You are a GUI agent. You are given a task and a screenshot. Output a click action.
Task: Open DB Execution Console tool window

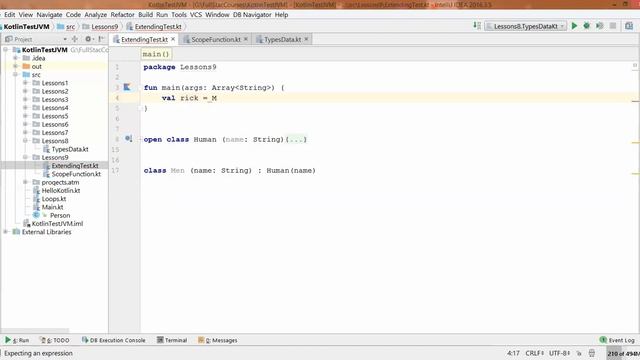tap(113, 340)
